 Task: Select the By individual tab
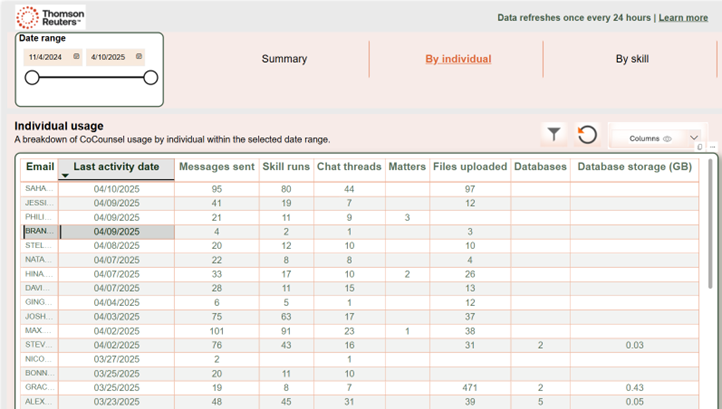pyautogui.click(x=458, y=59)
